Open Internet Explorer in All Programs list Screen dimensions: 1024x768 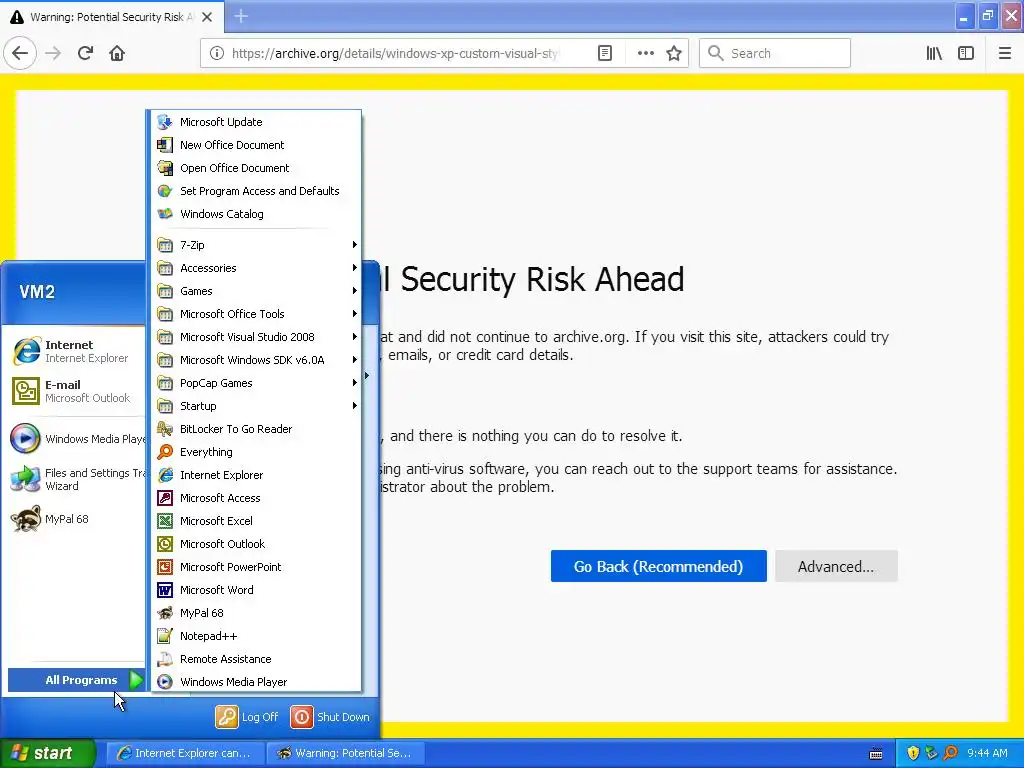(256, 475)
